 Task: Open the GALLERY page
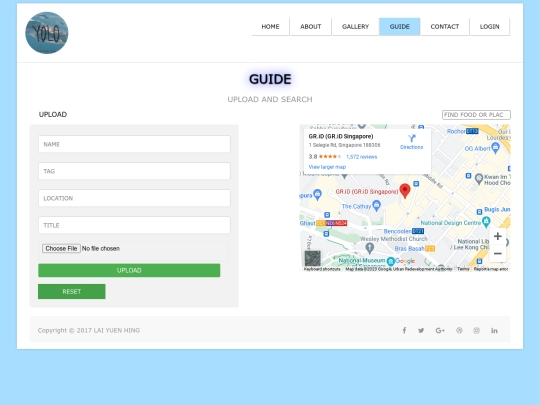[x=355, y=27]
